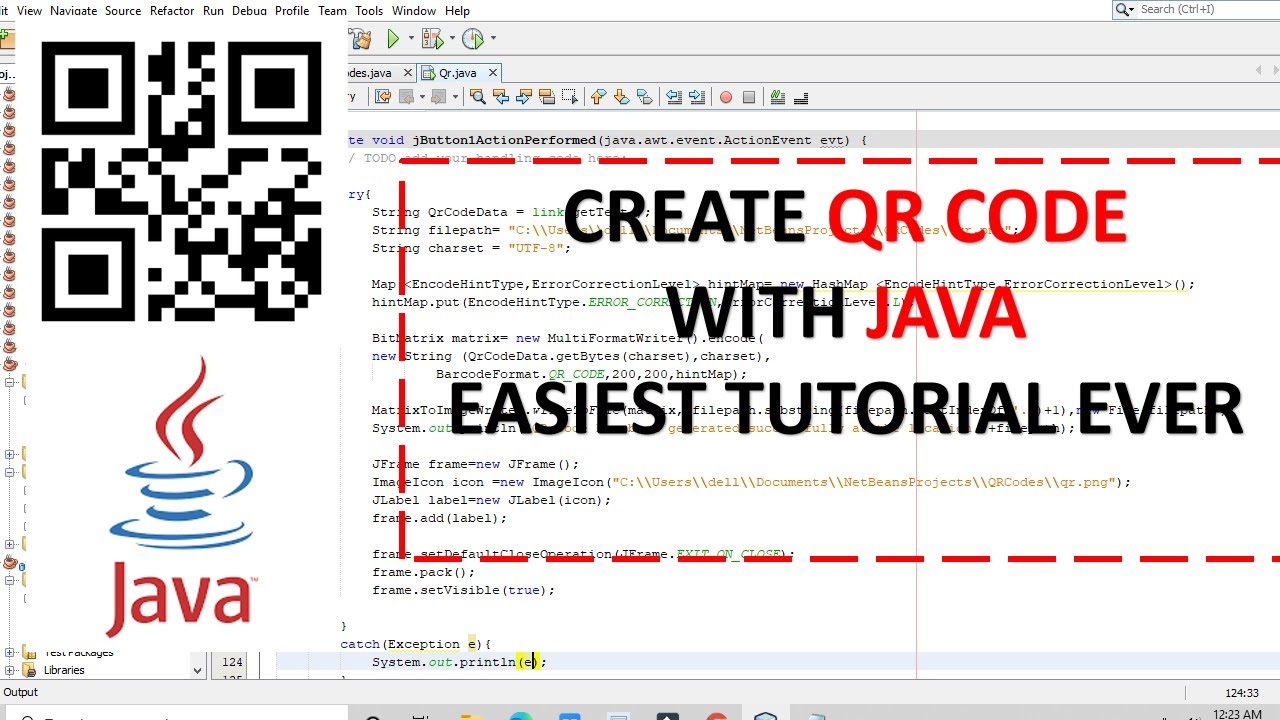
Task: Click Shift Line Left icon
Action: coord(674,97)
